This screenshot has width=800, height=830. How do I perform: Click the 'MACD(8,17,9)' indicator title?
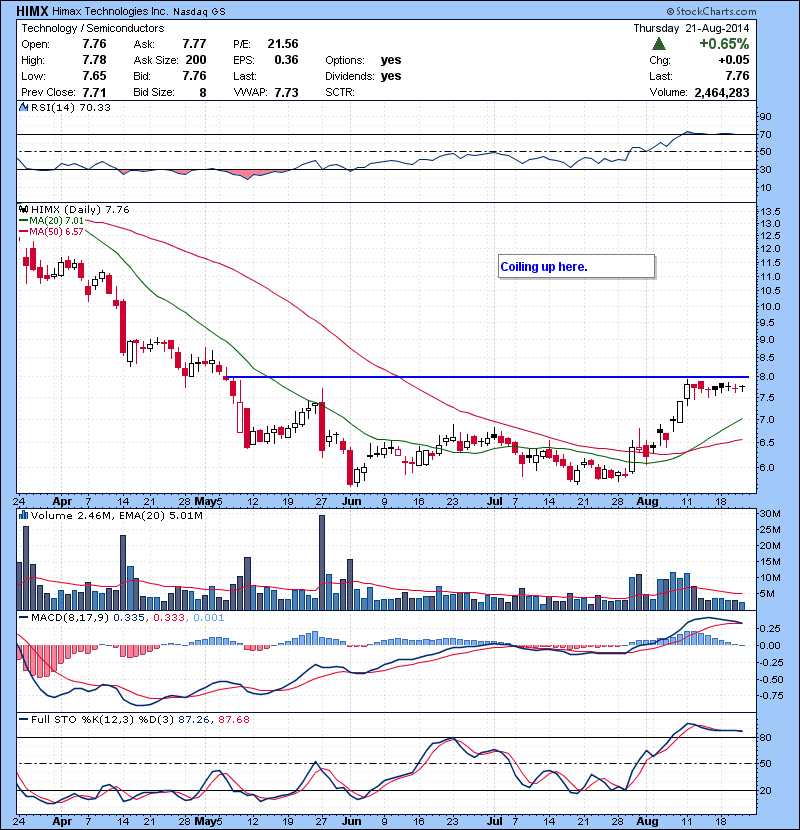pos(71,618)
